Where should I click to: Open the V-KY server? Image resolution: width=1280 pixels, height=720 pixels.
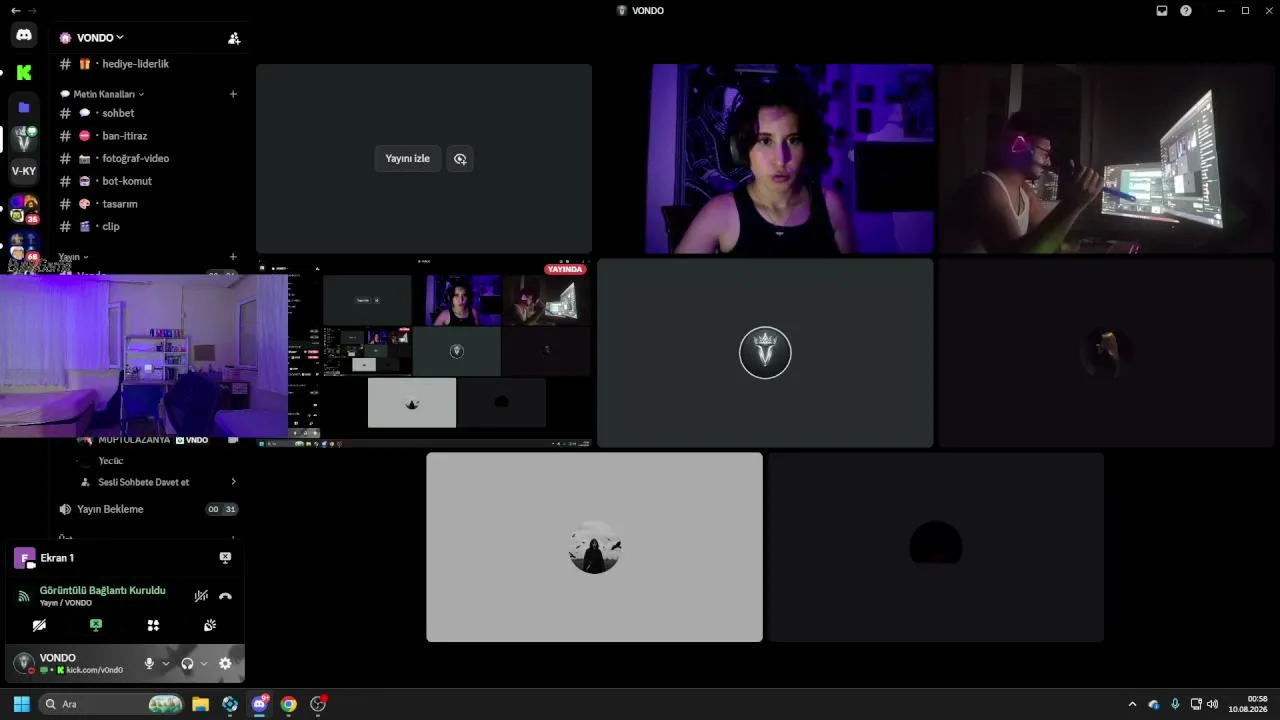24,171
